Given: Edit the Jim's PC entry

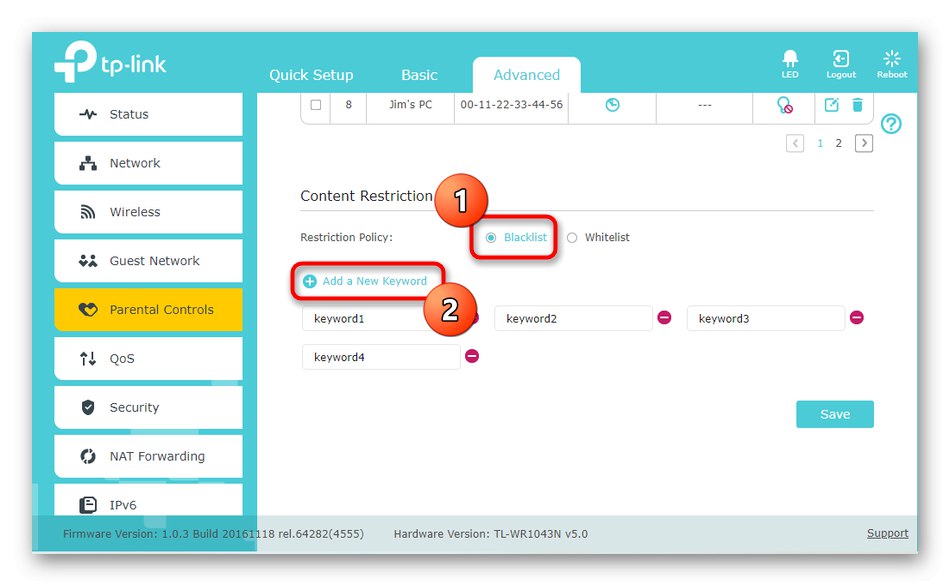Looking at the screenshot, I should pos(832,105).
